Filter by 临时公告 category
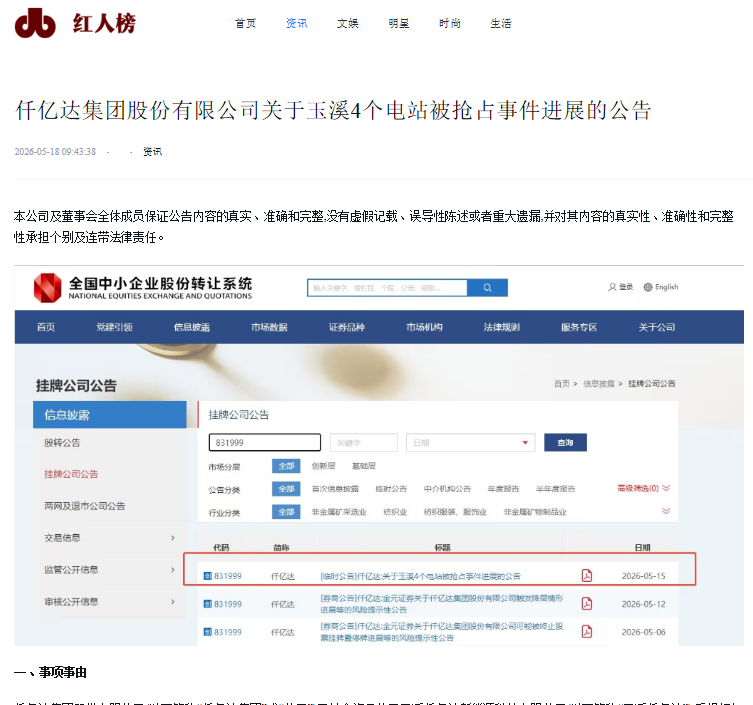 (x=391, y=489)
